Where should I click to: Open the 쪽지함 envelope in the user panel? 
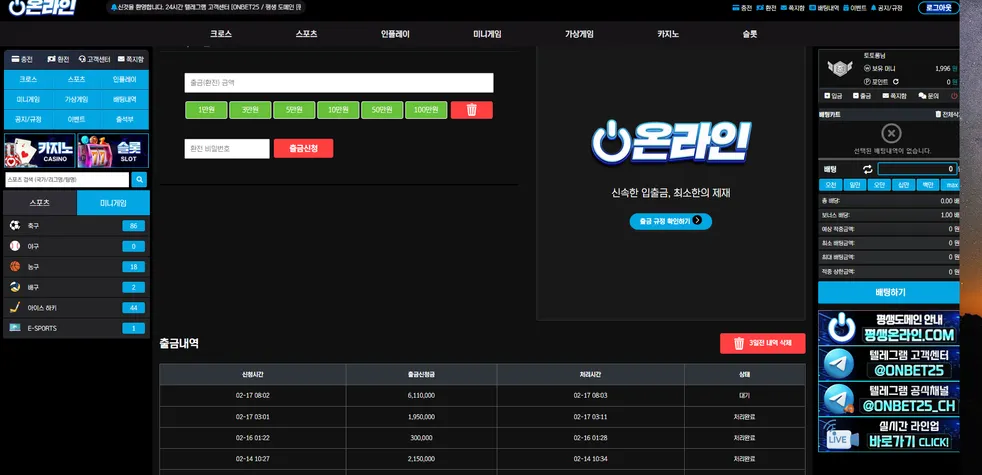[894, 96]
